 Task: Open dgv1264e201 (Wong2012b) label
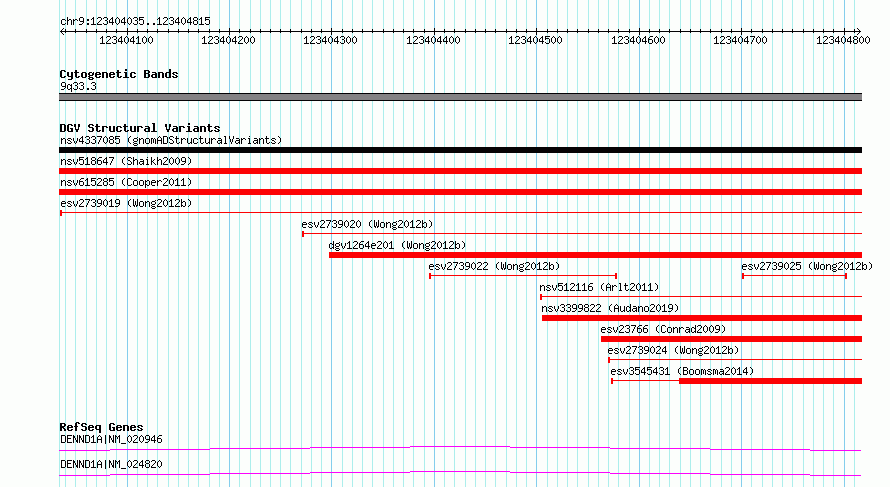pos(397,245)
